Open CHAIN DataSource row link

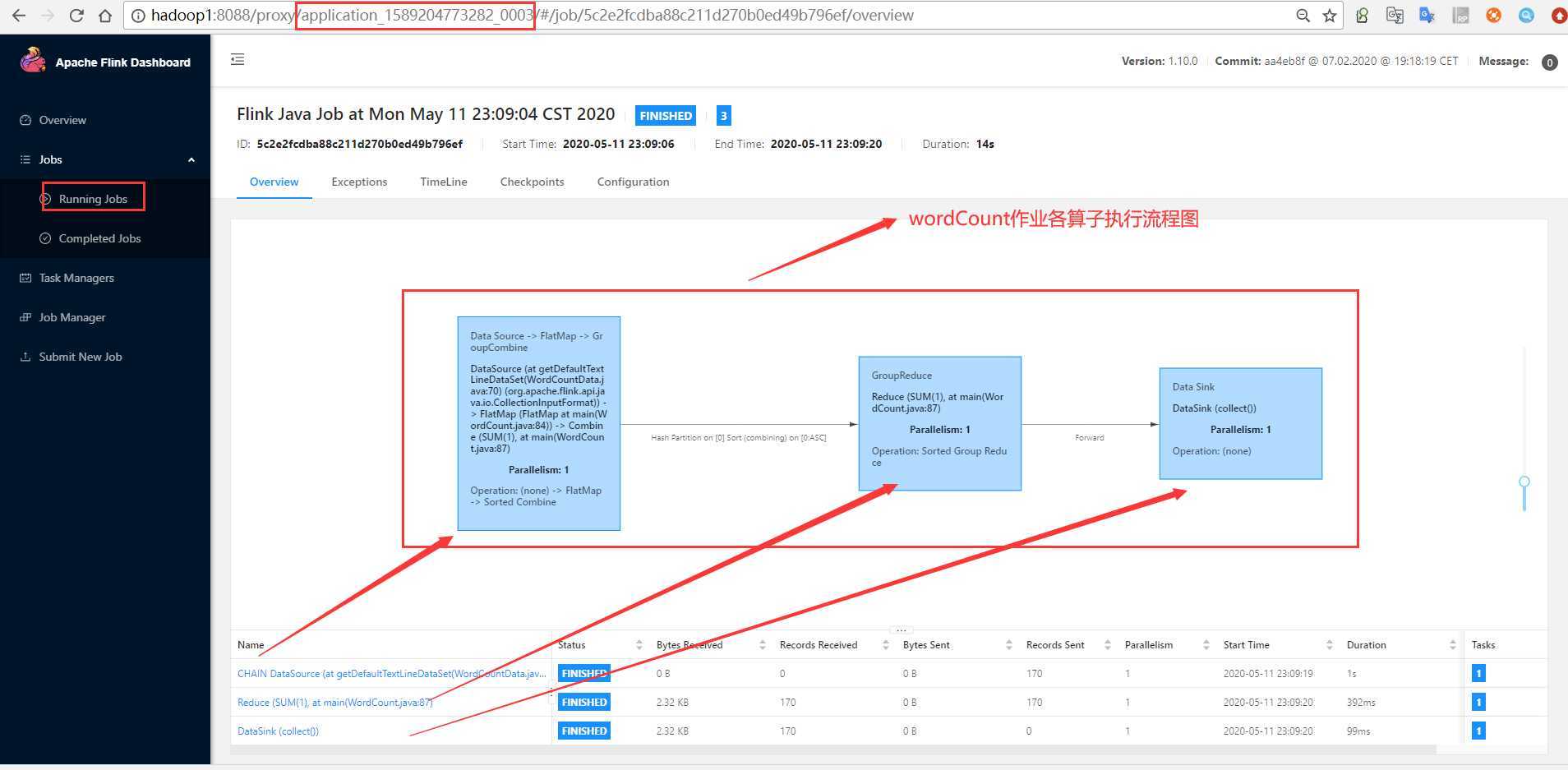point(392,674)
